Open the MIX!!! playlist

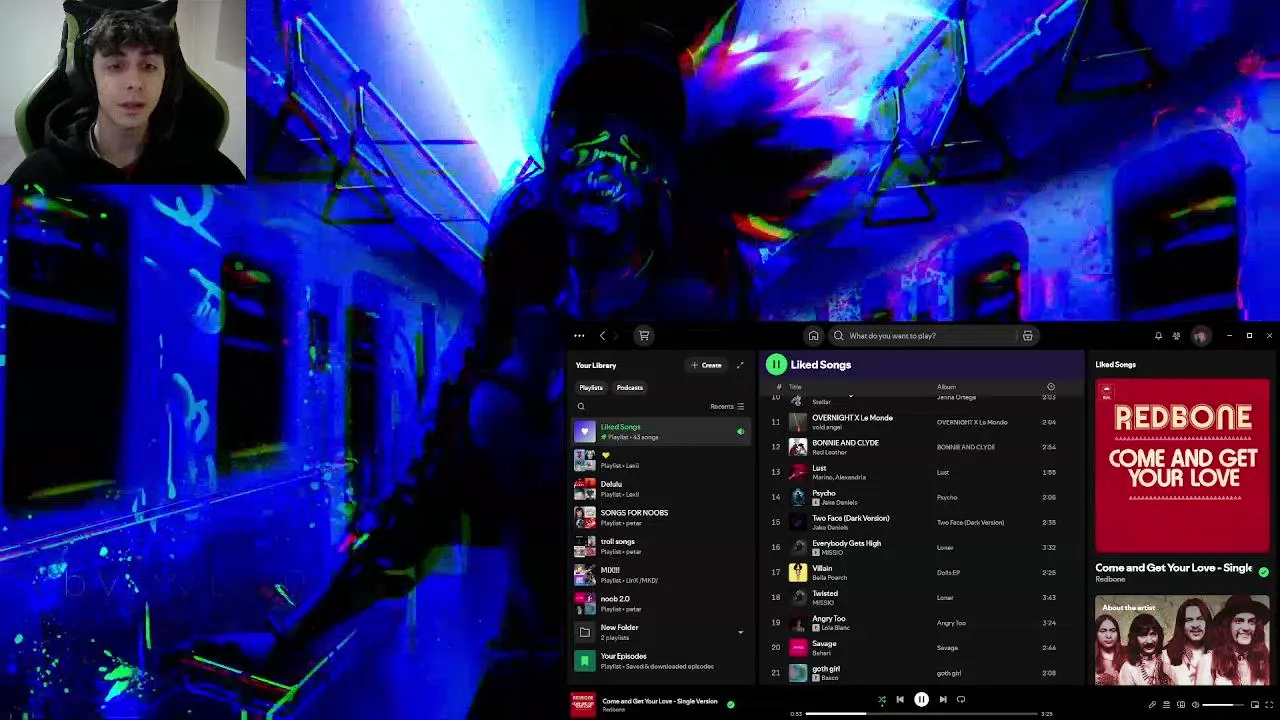point(661,575)
